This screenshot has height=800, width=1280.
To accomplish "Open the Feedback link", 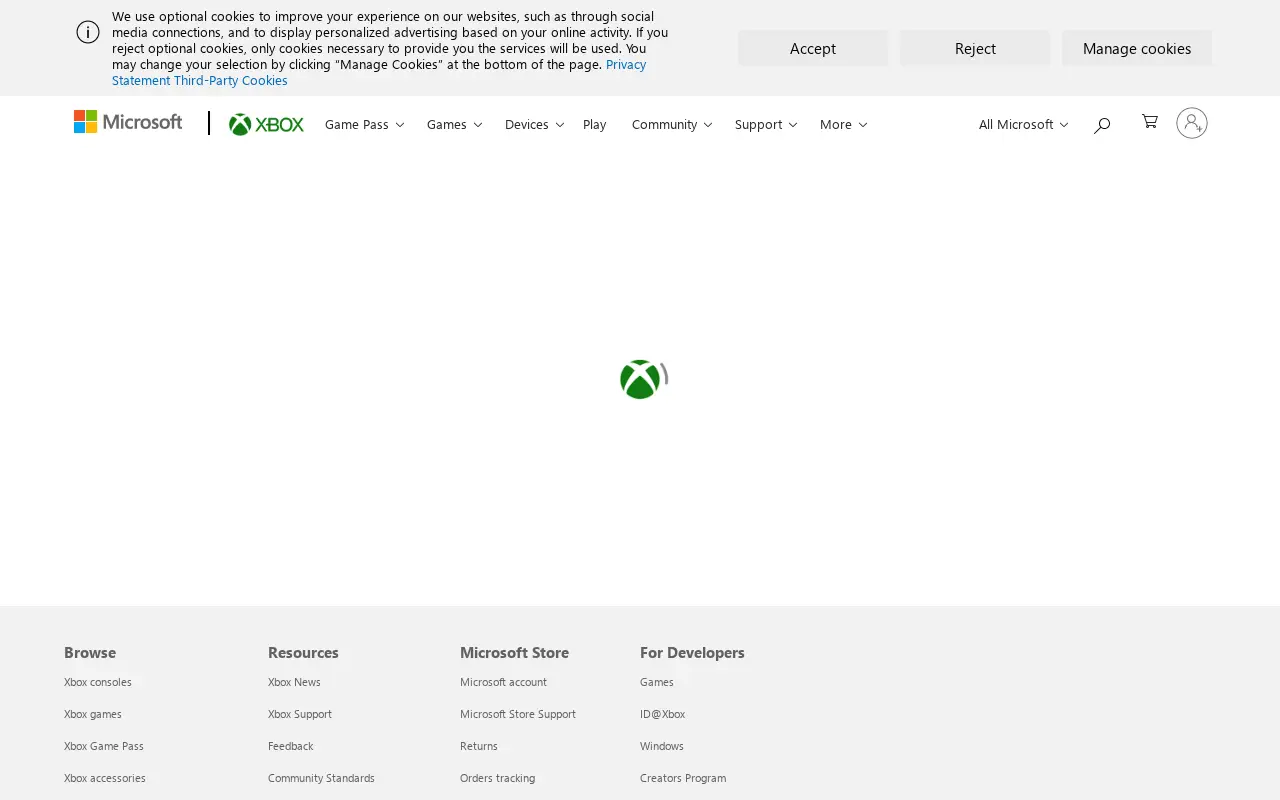I will pos(291,746).
